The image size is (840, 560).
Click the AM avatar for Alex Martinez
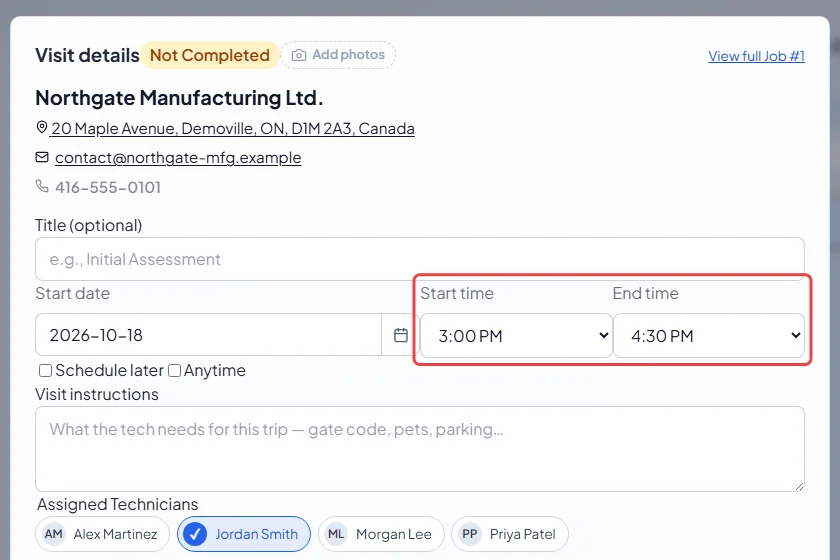[54, 534]
